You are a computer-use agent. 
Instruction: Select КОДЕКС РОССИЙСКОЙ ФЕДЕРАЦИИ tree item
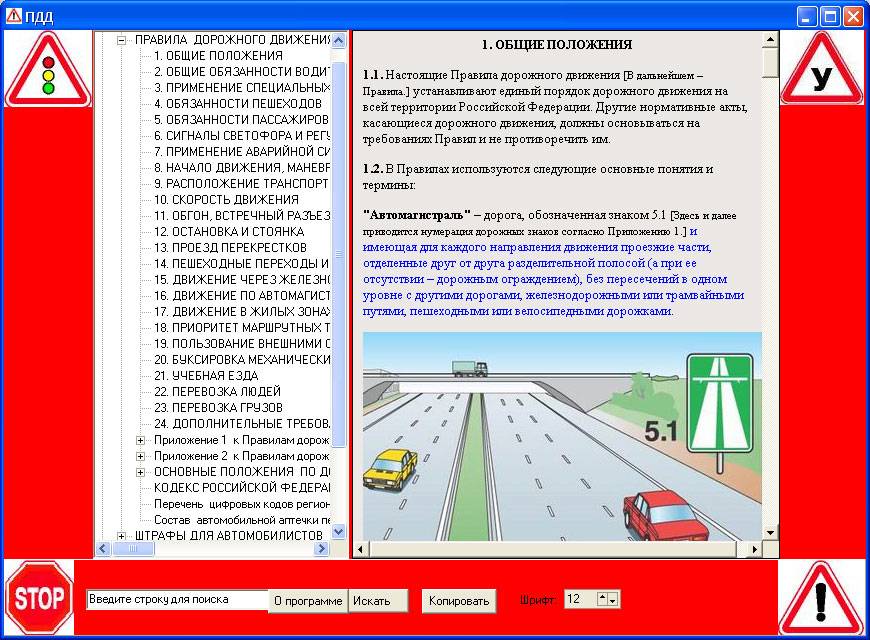pyautogui.click(x=241, y=488)
